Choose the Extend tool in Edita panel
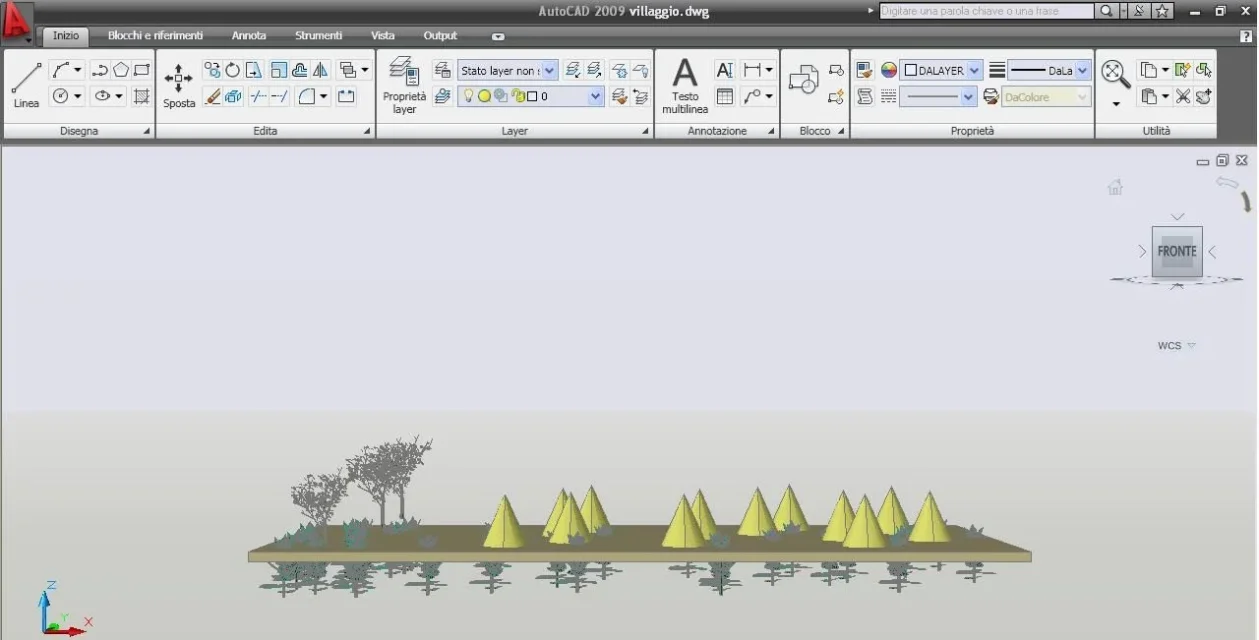Image resolution: width=1259 pixels, height=640 pixels. (x=279, y=96)
